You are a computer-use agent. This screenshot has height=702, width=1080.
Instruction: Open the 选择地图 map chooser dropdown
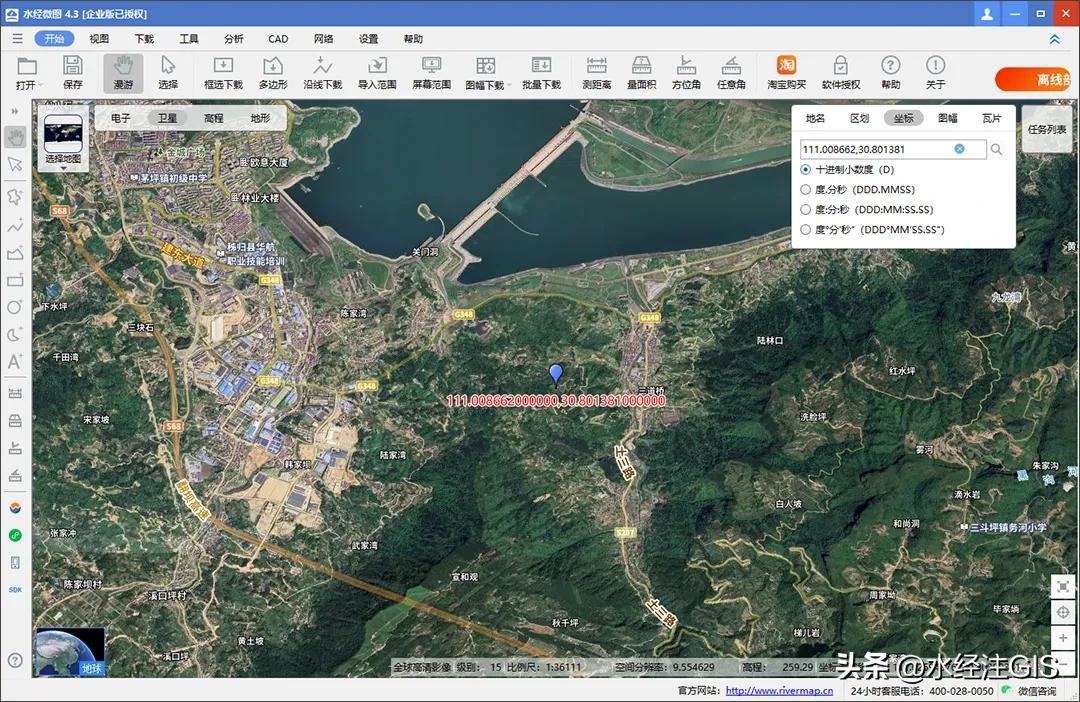[63, 141]
